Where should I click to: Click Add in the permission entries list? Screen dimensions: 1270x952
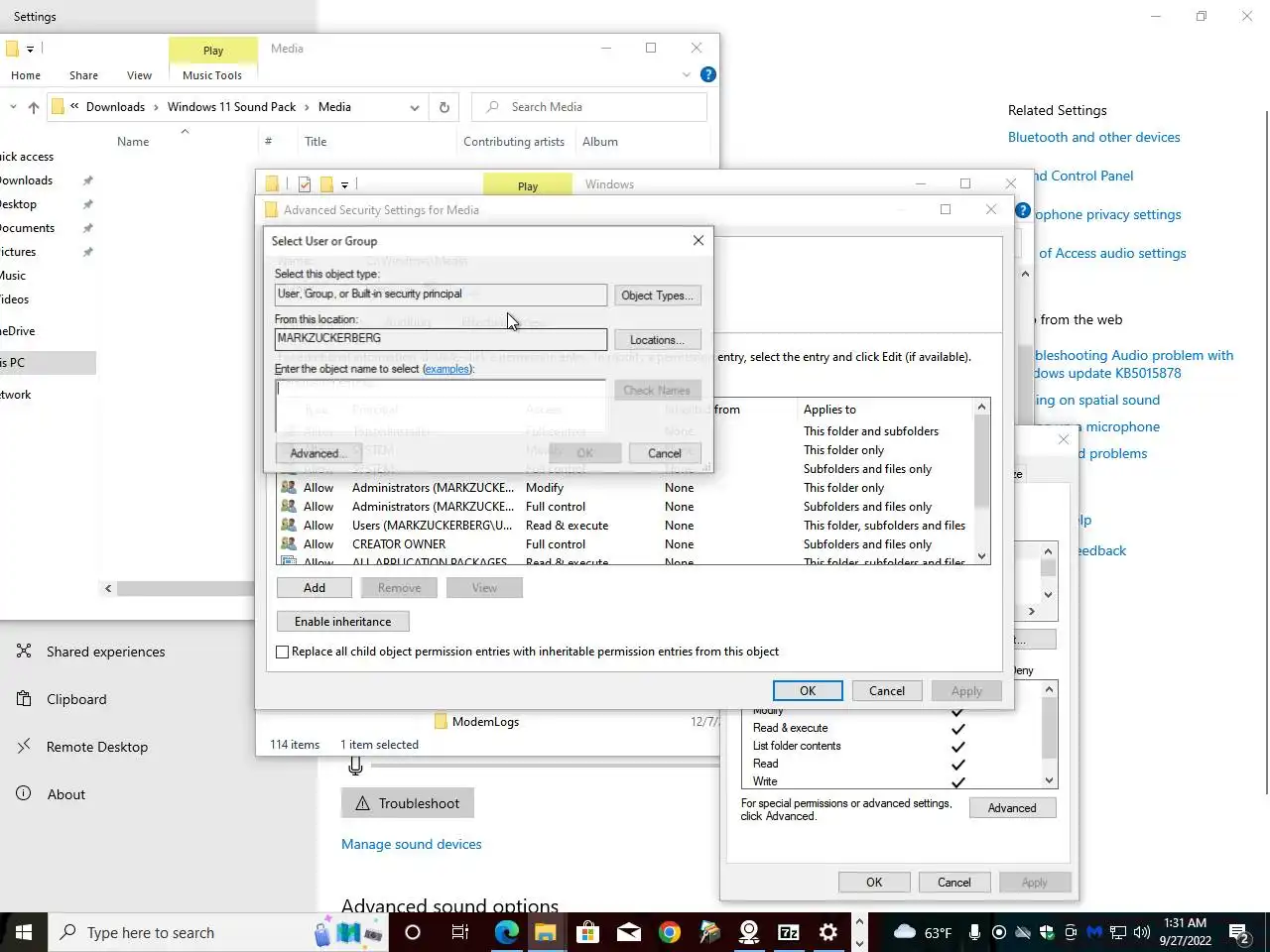pos(315,588)
